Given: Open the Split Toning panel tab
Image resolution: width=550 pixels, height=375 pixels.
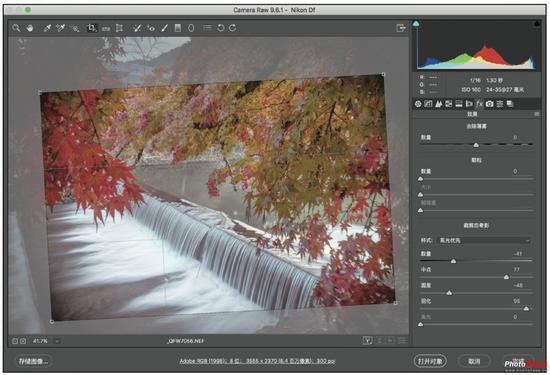Looking at the screenshot, I should pyautogui.click(x=459, y=104).
